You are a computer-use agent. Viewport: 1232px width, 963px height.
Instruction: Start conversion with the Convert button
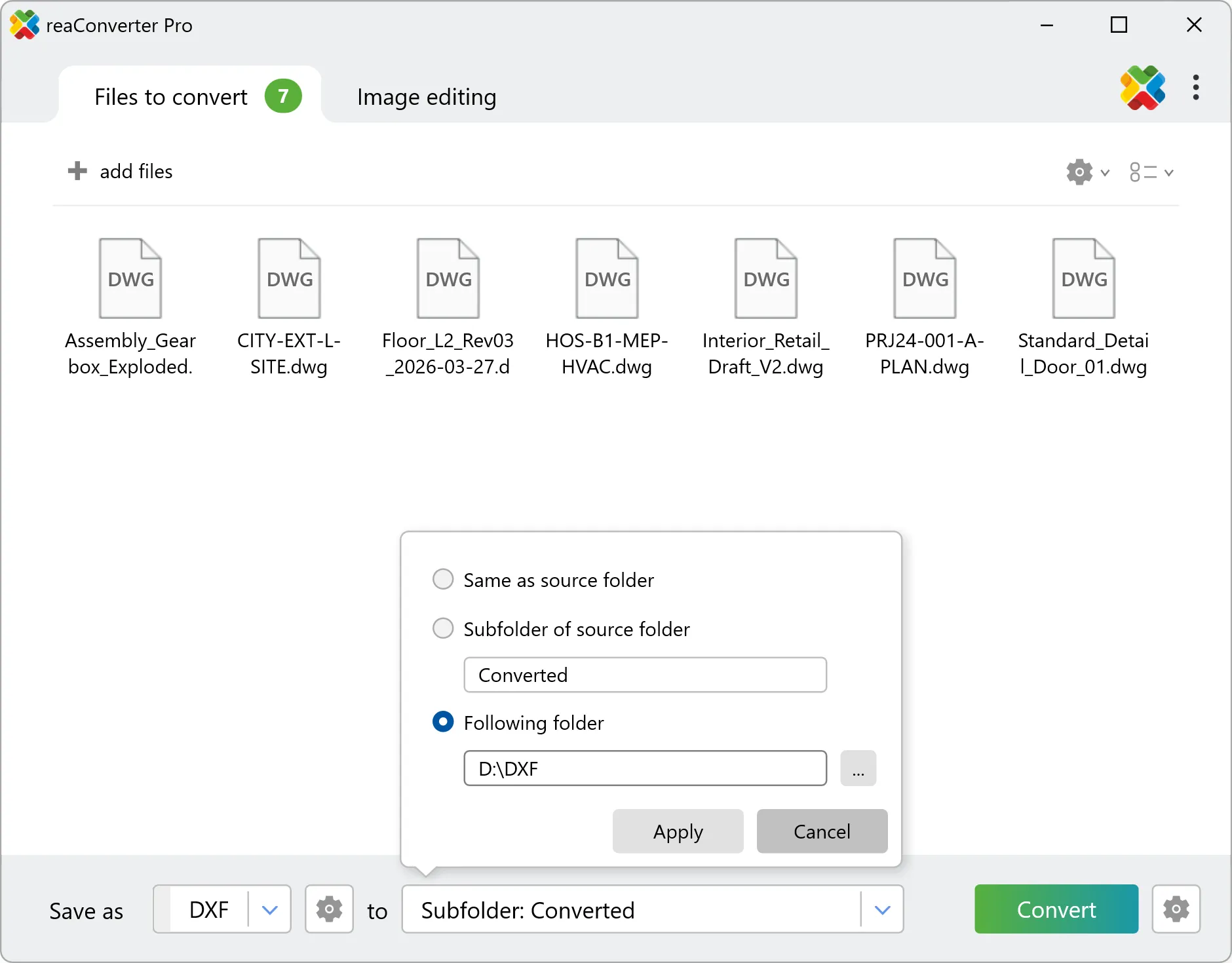(1056, 909)
